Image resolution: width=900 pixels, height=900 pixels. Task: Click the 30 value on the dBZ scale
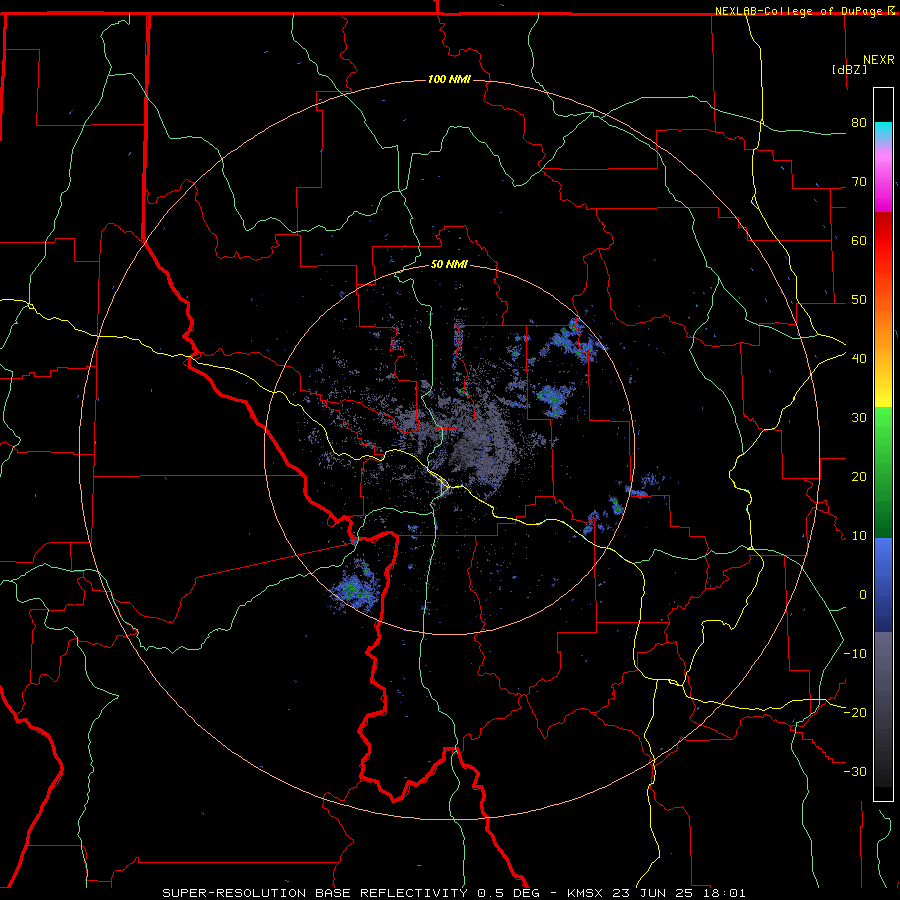coord(859,418)
